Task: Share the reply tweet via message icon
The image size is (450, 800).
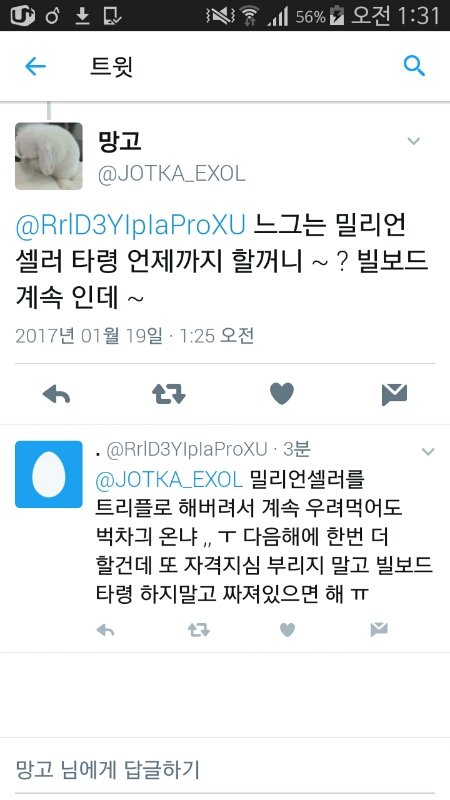Action: 379,630
